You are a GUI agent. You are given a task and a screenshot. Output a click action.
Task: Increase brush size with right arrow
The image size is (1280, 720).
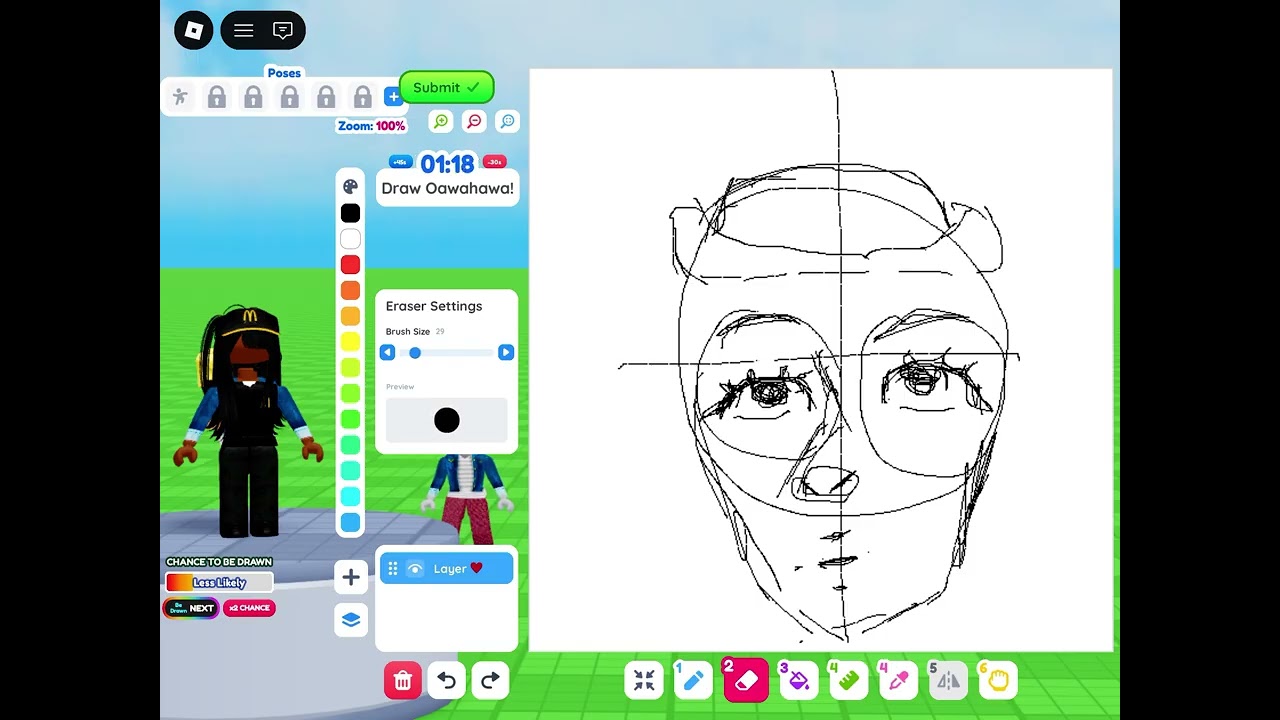(506, 352)
